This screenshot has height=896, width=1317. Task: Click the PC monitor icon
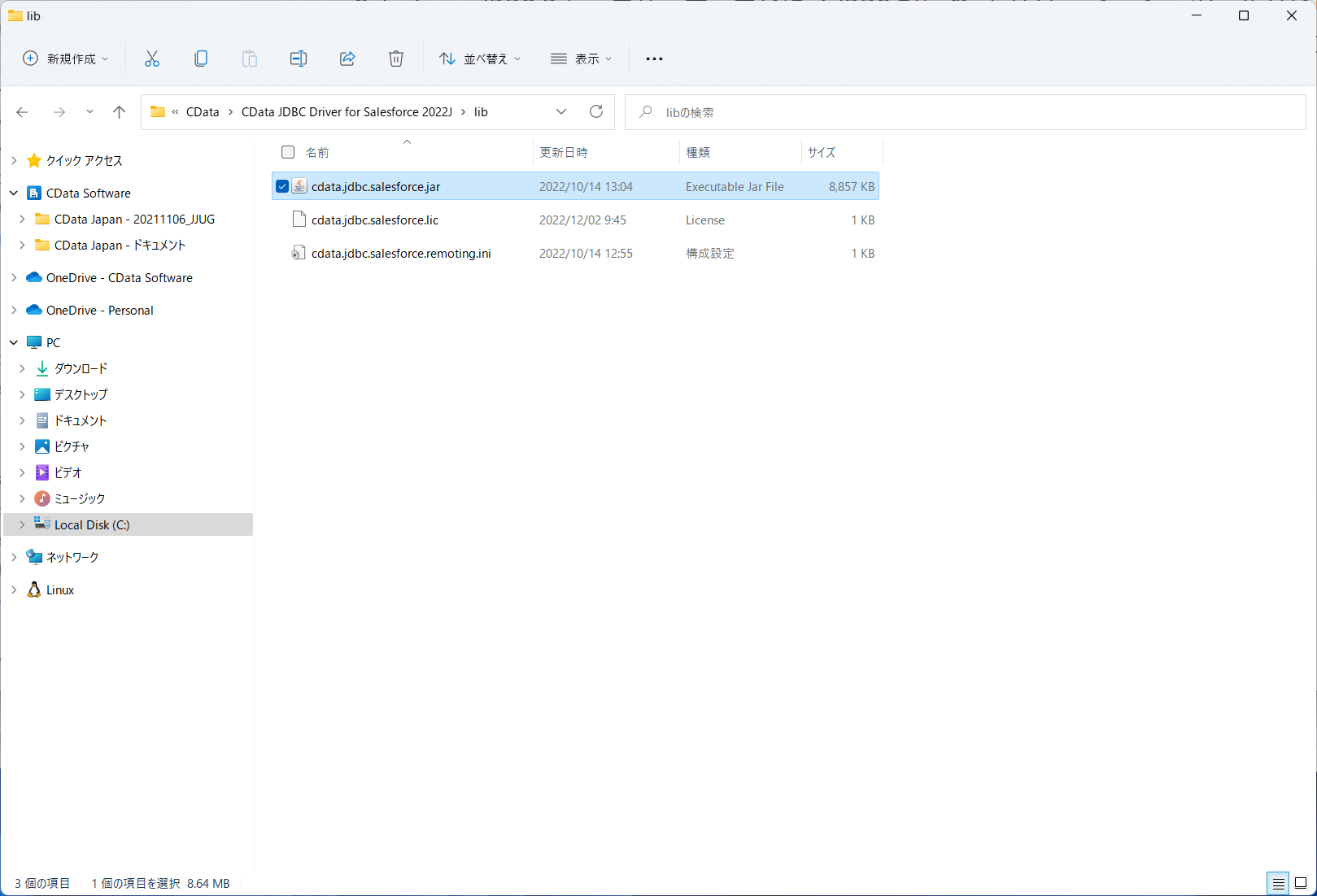[34, 342]
